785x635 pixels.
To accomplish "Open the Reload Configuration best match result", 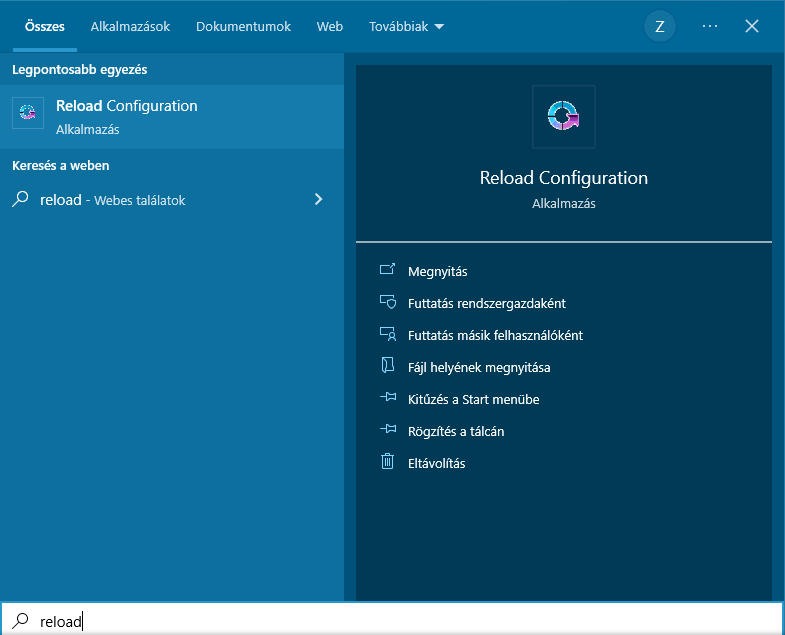I will (172, 117).
